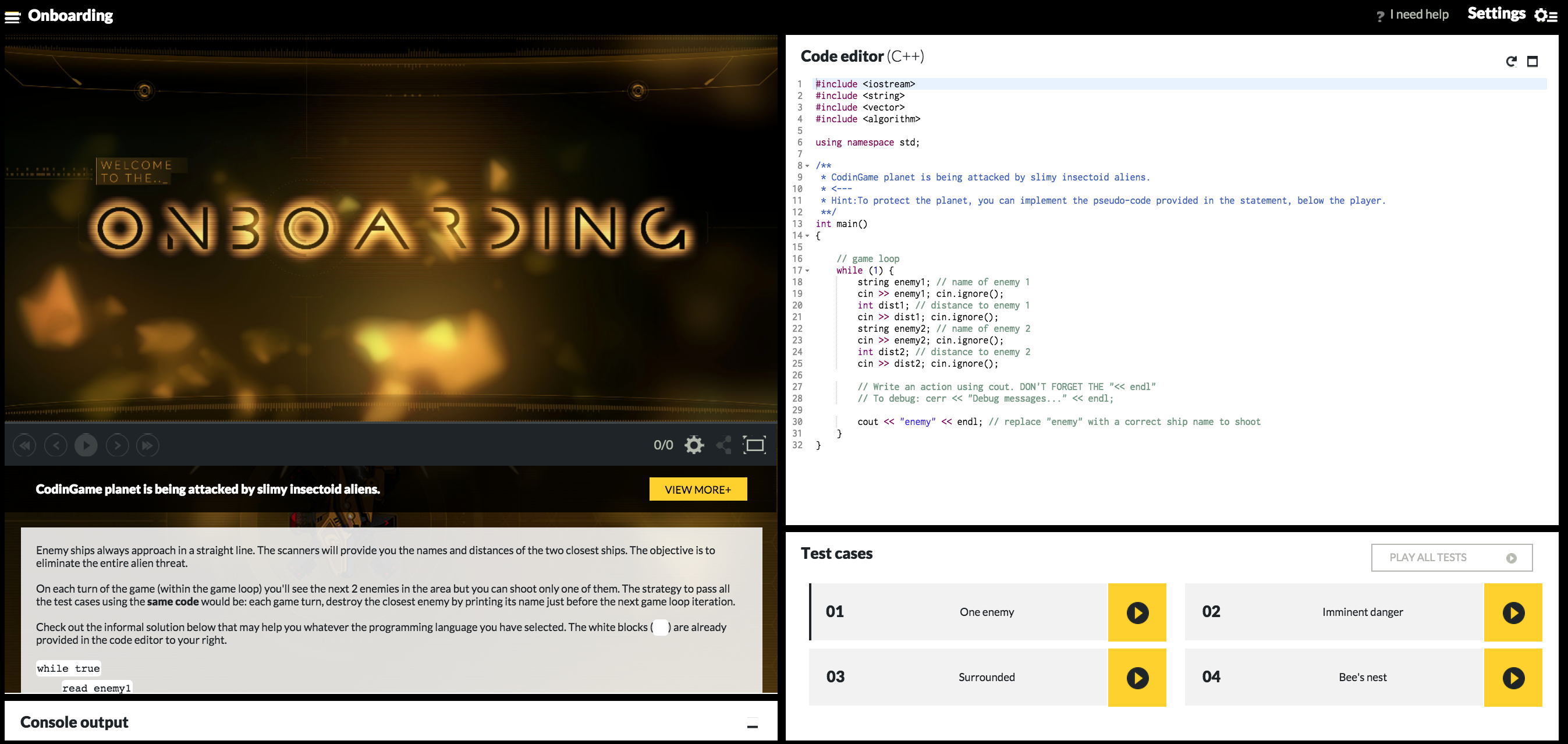Step to next frame in player
The image size is (1568, 744).
117,446
